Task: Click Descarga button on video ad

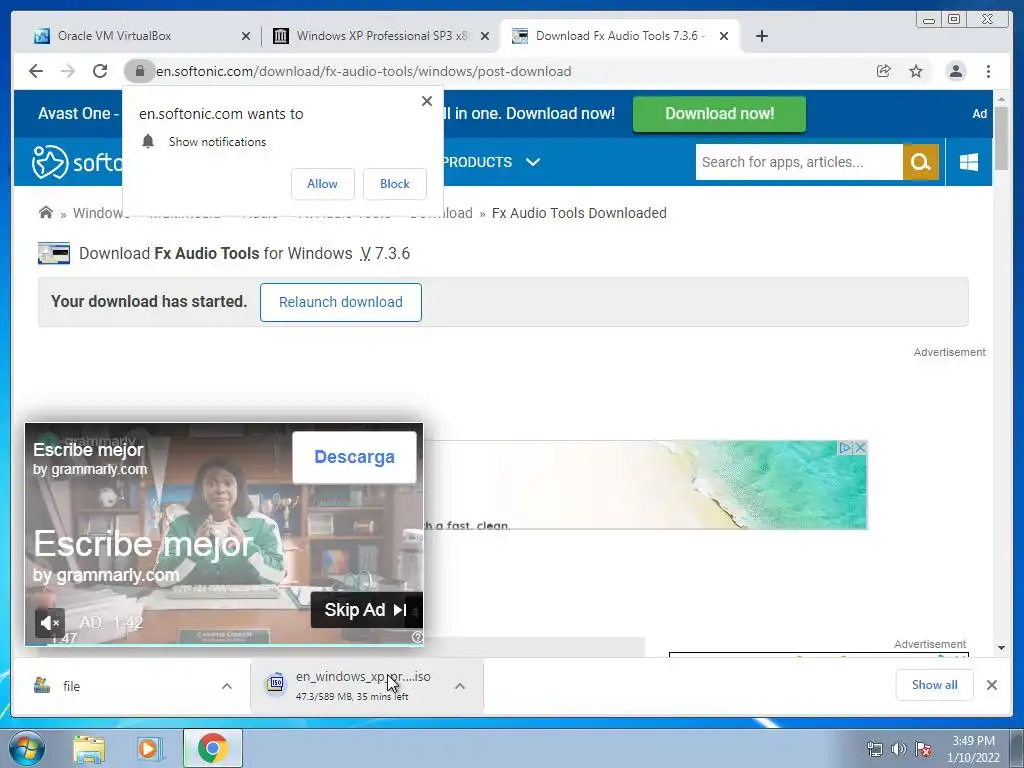Action: 354,457
